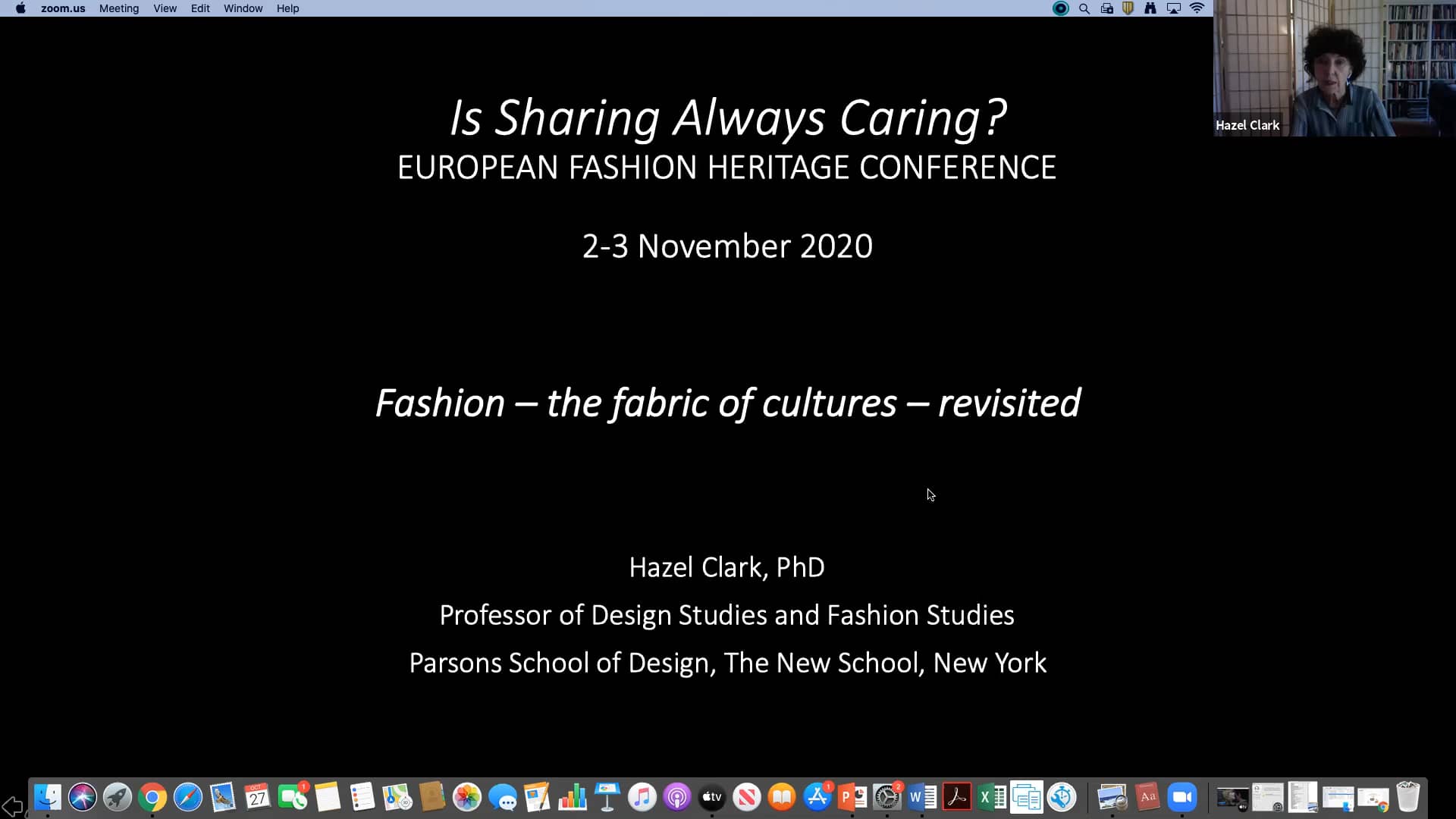Click the recording indicator in the menu bar
Image resolution: width=1456 pixels, height=819 pixels.
click(x=1059, y=8)
